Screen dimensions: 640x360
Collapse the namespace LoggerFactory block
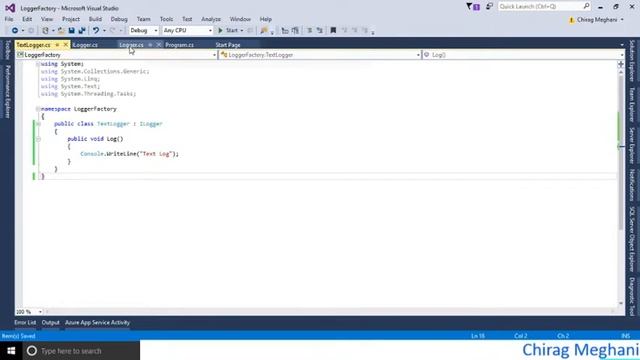tap(38, 109)
